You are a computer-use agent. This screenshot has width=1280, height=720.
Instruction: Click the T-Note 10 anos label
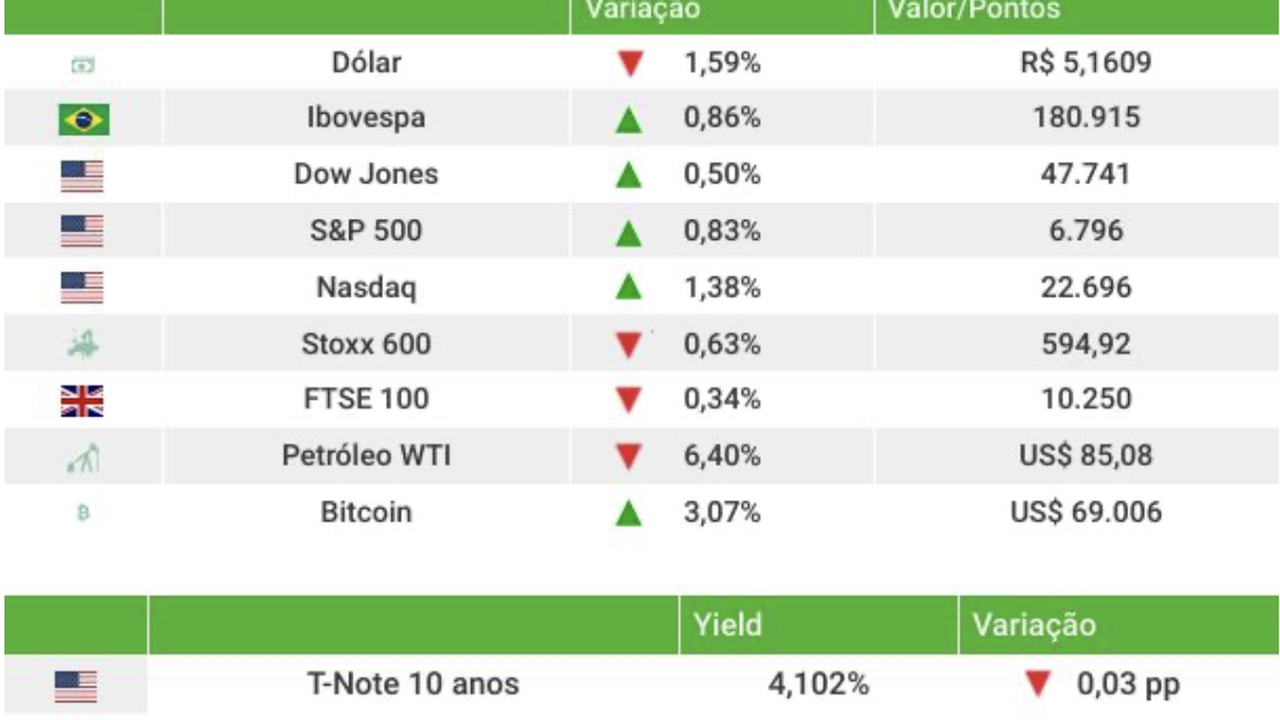tap(413, 685)
